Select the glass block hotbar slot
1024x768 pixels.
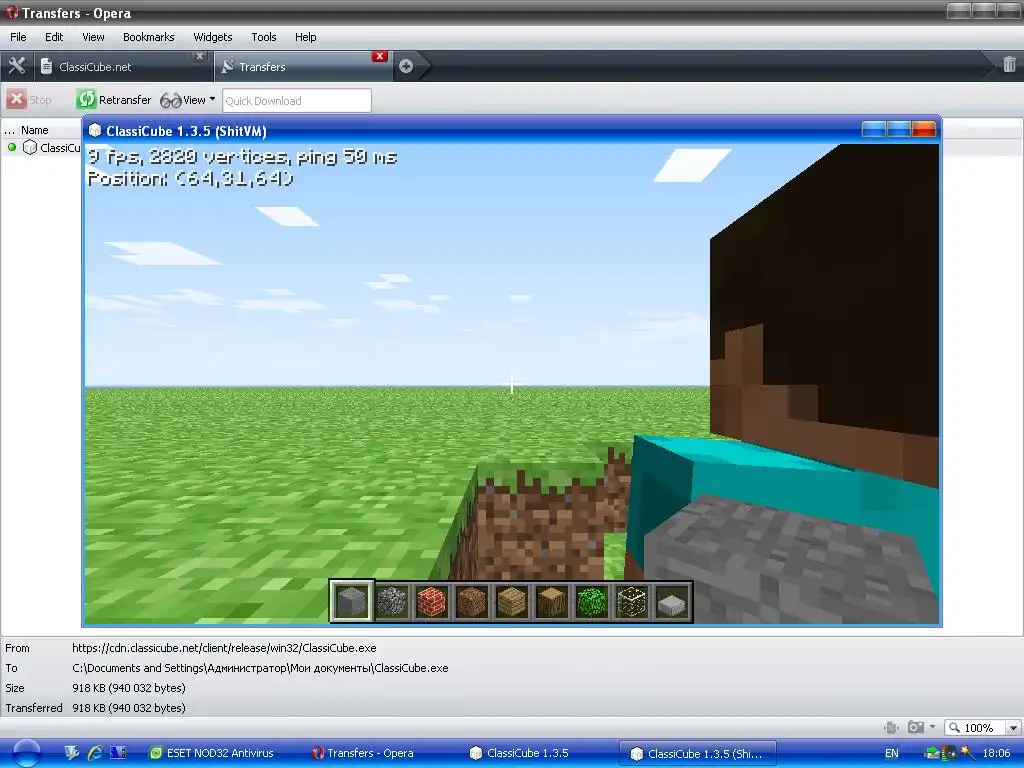click(x=632, y=601)
